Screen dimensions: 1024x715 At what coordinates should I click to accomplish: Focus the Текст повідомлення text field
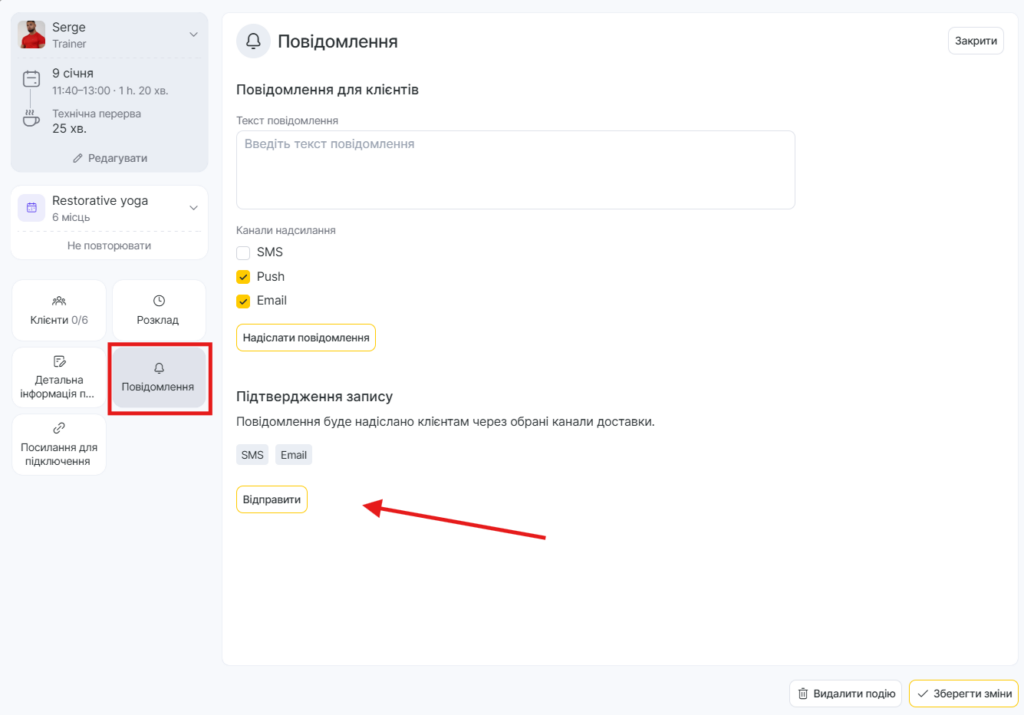515,169
